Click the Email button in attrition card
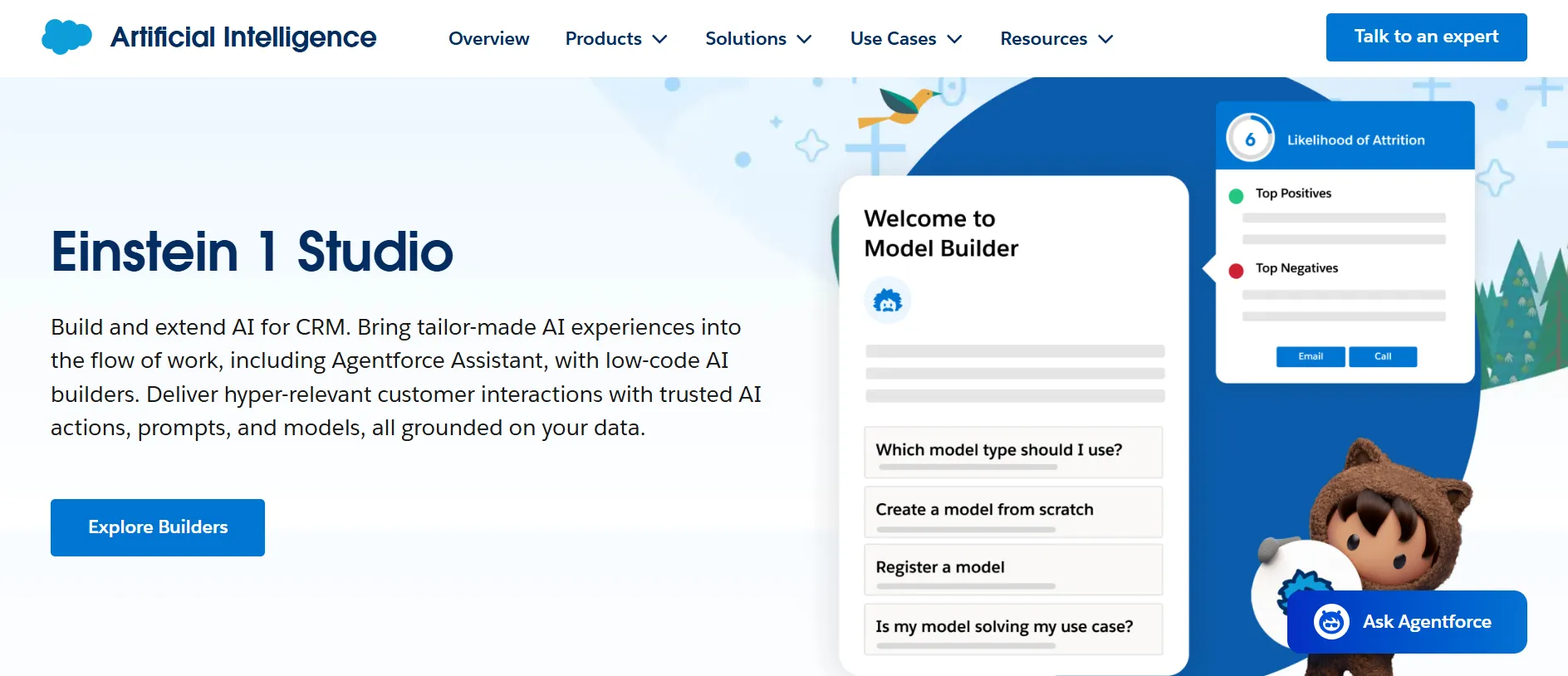Screen dimensions: 1568x676 pos(1311,356)
